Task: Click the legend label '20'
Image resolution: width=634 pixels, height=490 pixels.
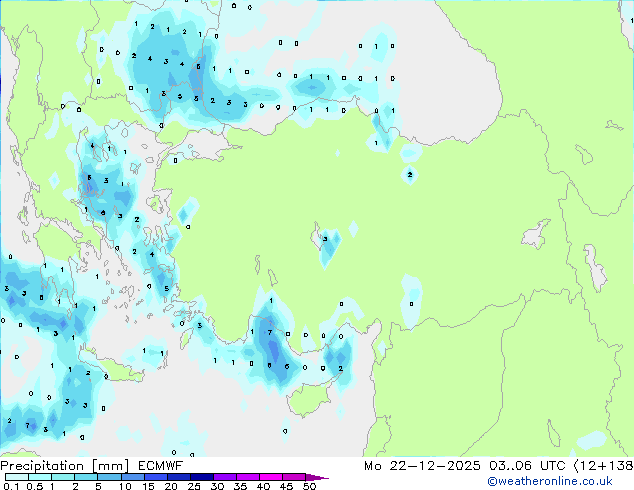Action: [171, 486]
